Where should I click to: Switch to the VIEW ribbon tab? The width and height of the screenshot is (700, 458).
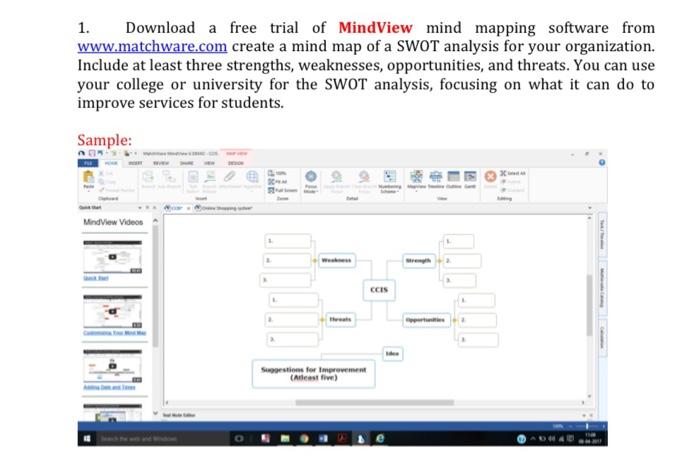tap(209, 163)
